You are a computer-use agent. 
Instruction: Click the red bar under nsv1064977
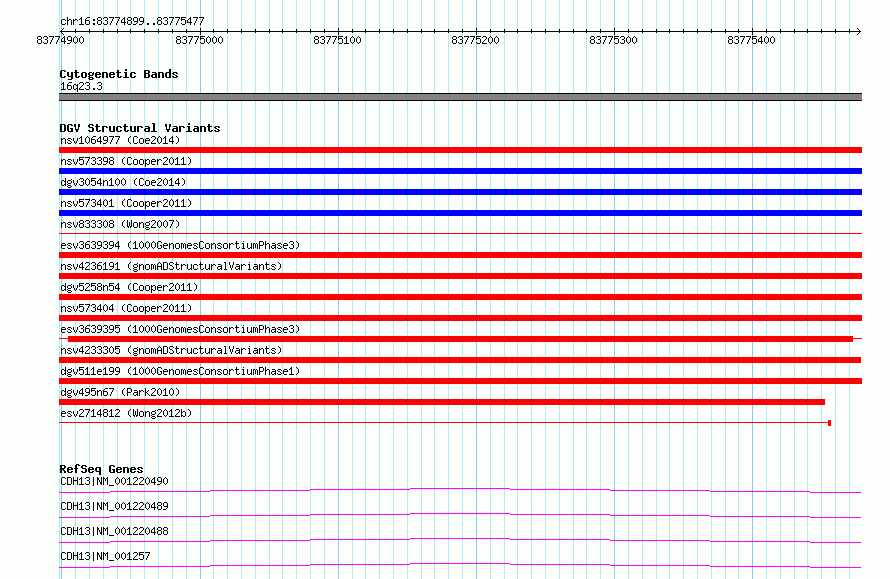pos(460,150)
